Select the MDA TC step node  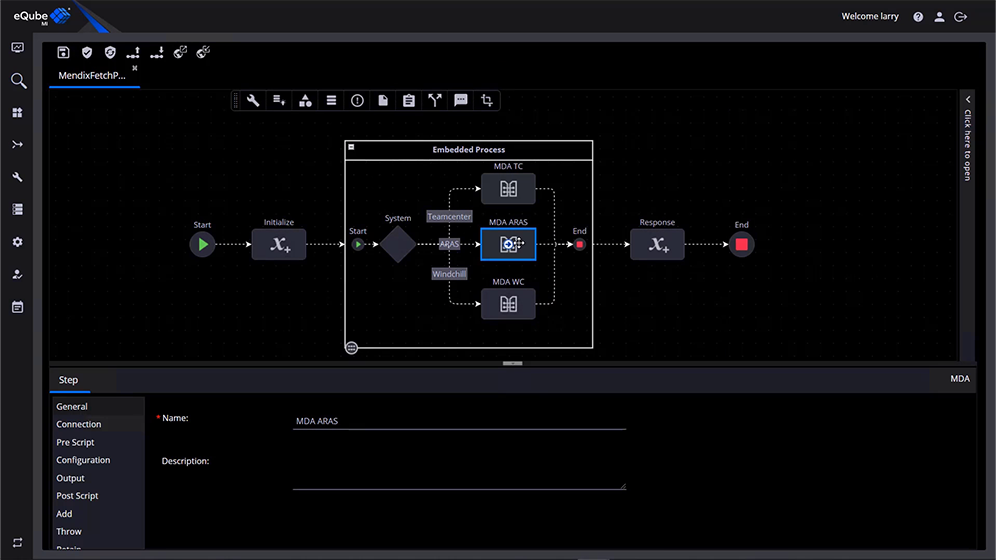(508, 189)
